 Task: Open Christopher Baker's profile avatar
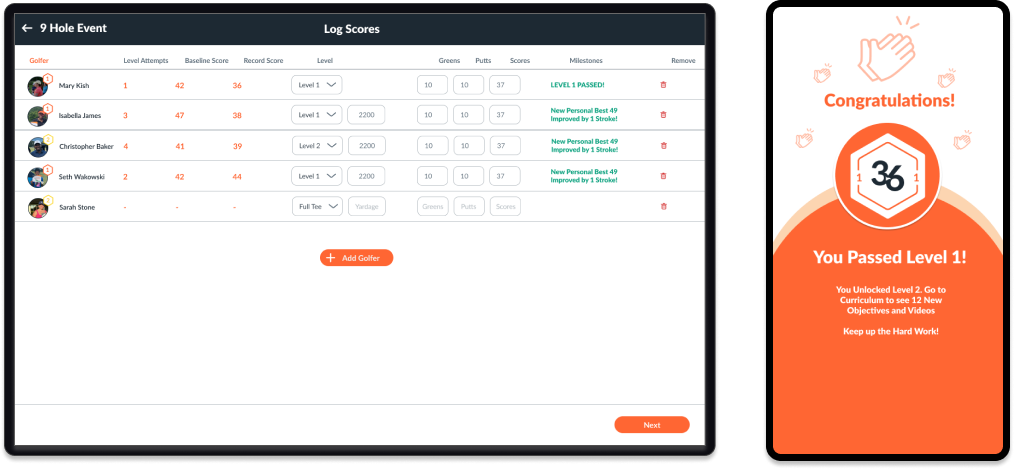[38, 147]
